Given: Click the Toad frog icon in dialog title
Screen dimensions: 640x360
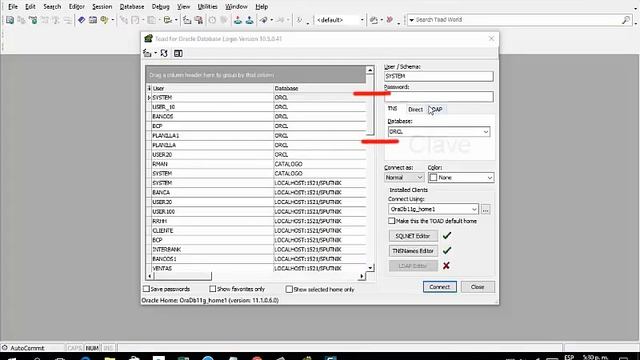Looking at the screenshot, I should click(x=148, y=38).
